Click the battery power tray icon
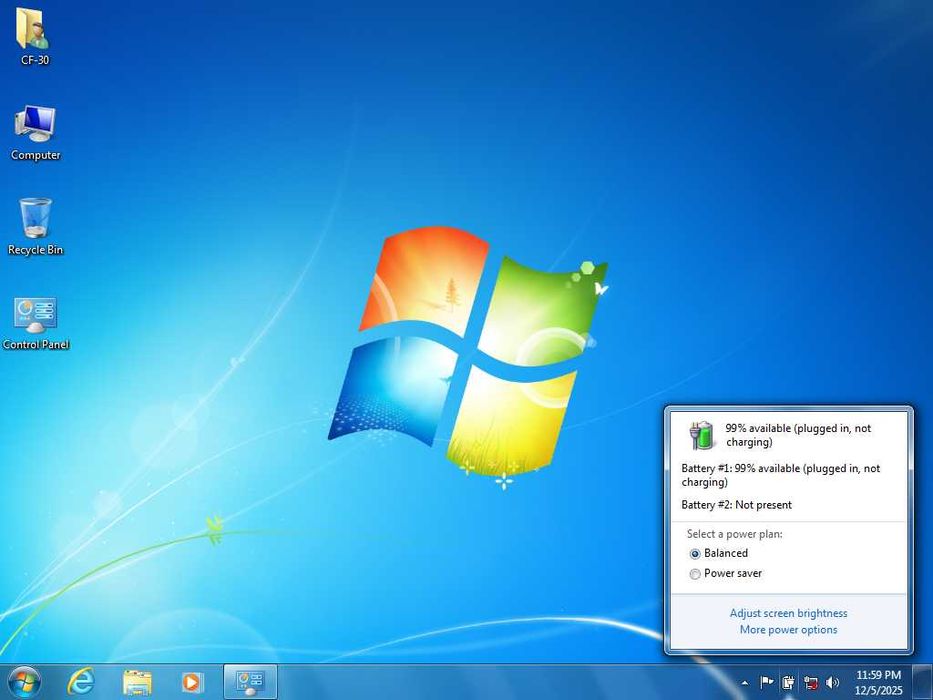 point(788,682)
